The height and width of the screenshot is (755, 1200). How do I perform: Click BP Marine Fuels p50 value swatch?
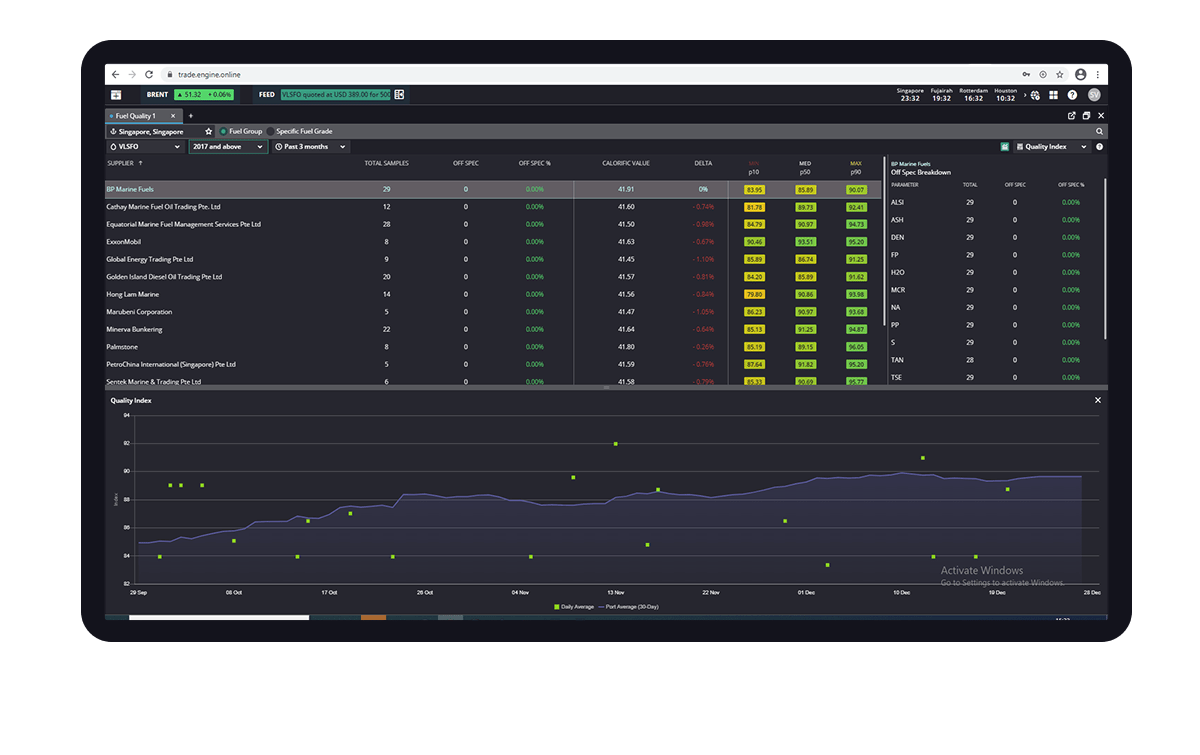click(x=805, y=189)
